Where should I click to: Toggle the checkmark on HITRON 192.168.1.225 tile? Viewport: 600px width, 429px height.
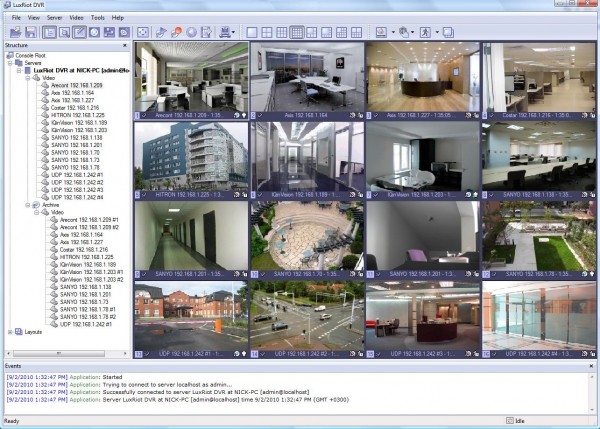click(146, 195)
